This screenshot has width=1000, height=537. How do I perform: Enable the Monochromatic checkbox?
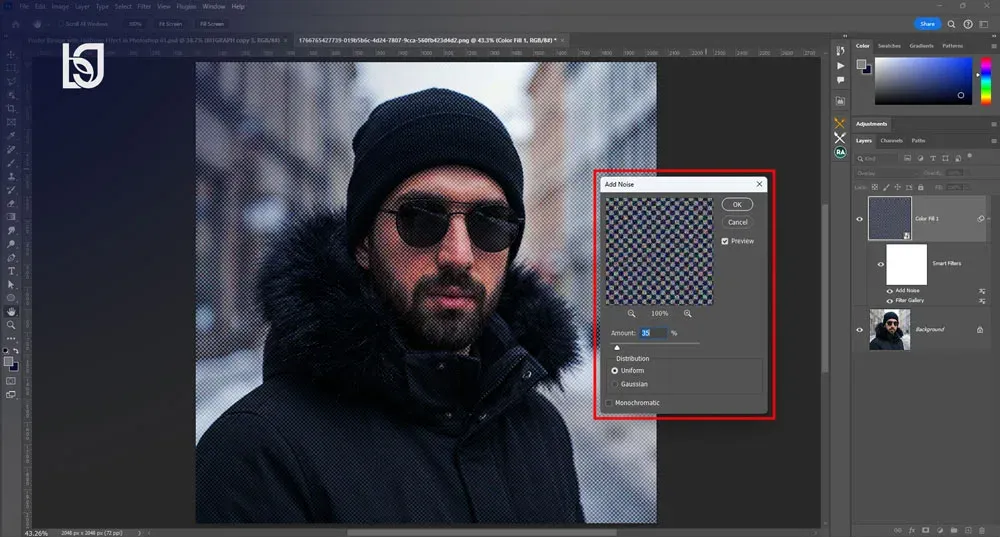tap(609, 403)
